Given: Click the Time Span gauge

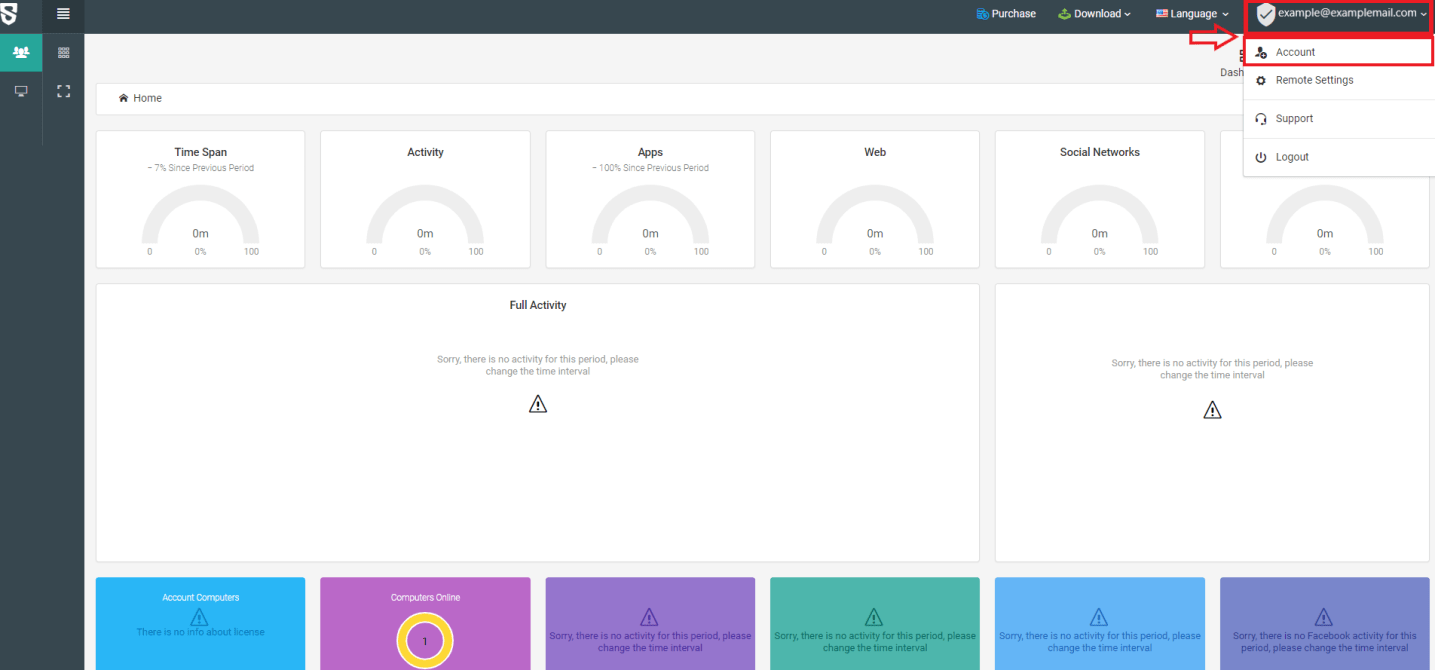Looking at the screenshot, I should pos(200,215).
